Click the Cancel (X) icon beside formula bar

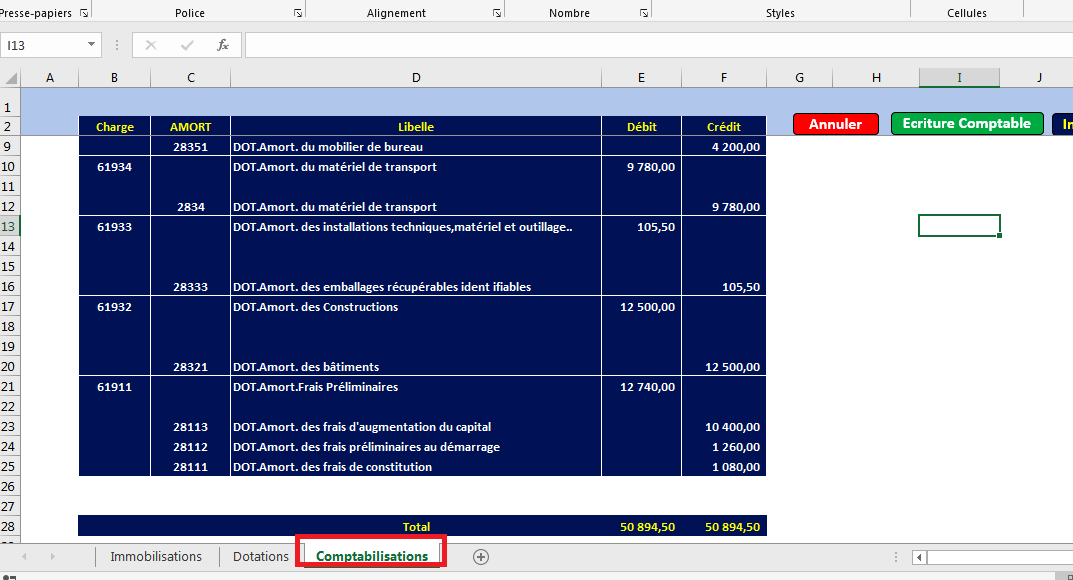[150, 45]
